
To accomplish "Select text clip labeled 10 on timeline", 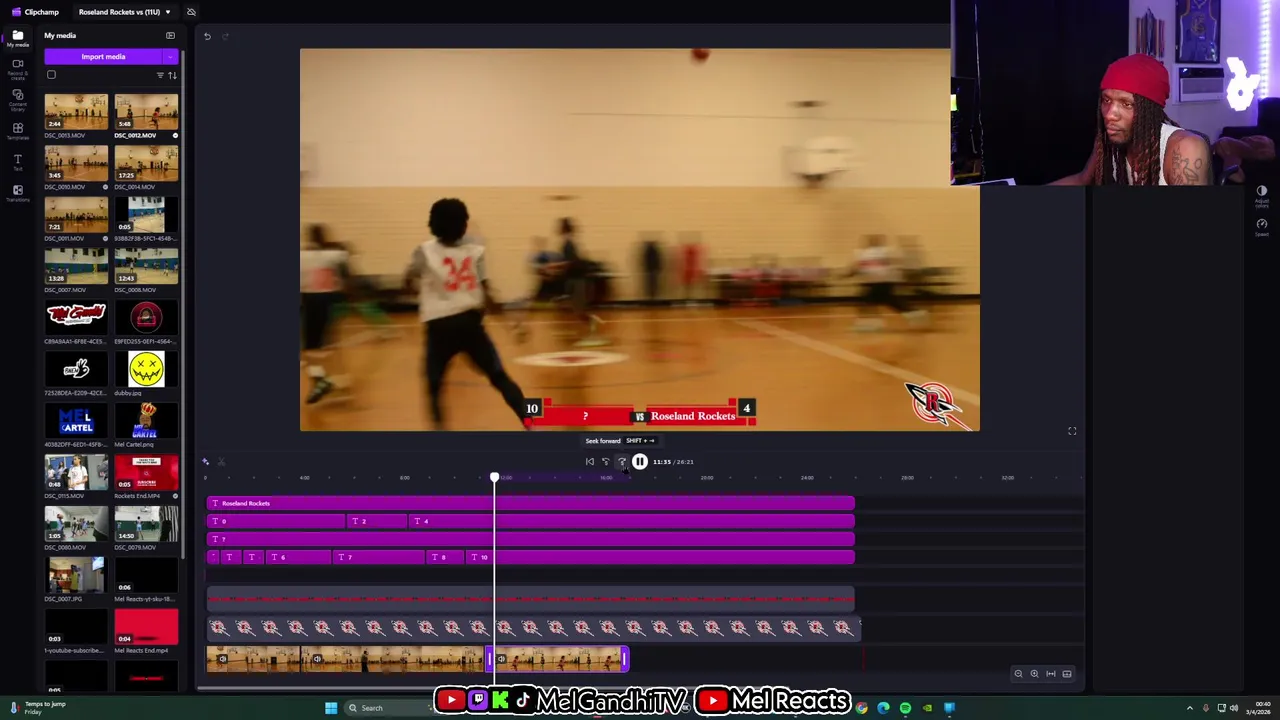I will pyautogui.click(x=661, y=557).
